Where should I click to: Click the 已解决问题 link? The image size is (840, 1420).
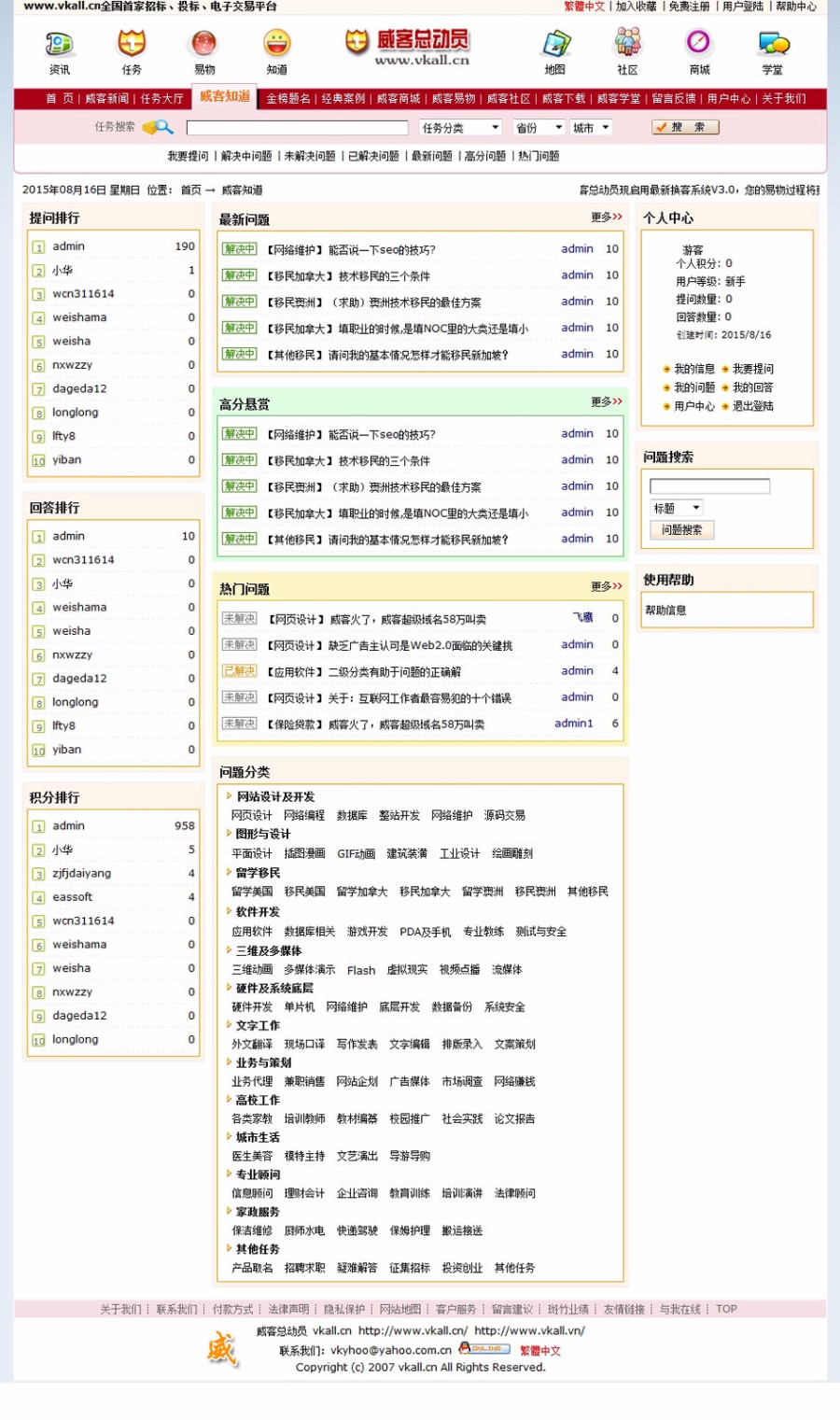tap(373, 157)
